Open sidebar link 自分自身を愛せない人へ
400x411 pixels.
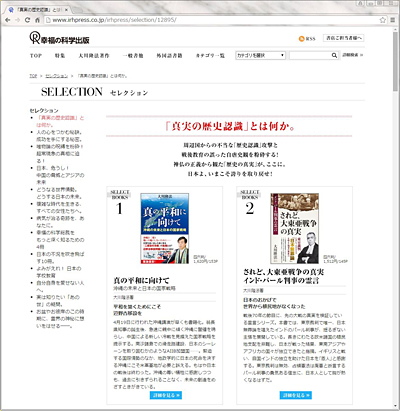pos(60,286)
